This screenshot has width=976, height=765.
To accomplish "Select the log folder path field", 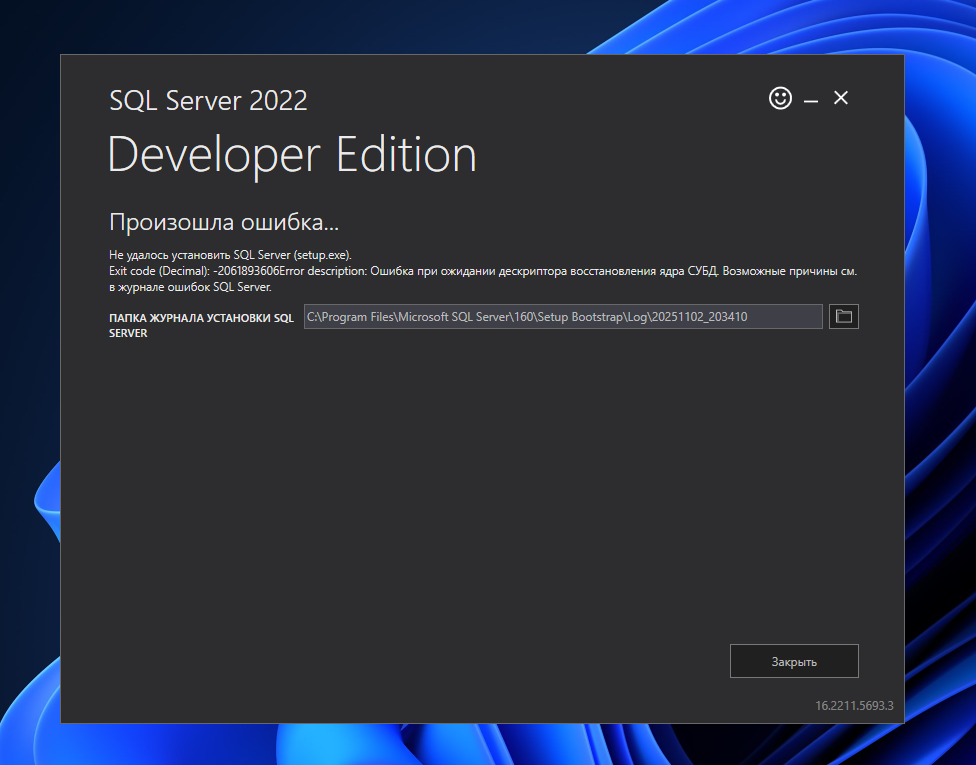I will pyautogui.click(x=563, y=317).
